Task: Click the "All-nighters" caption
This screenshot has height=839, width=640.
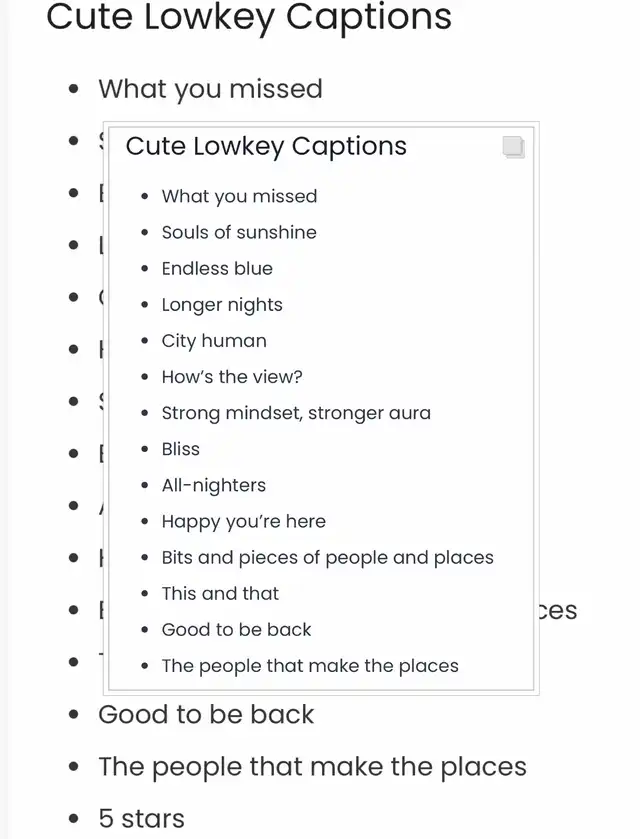Action: coord(214,485)
